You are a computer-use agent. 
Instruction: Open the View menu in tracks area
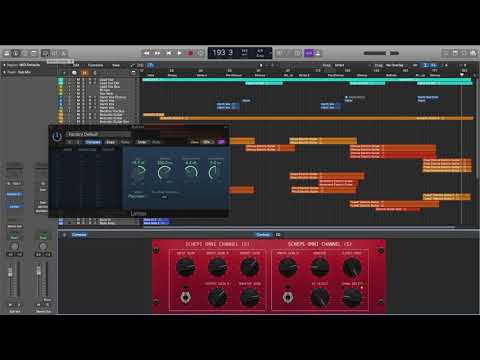(116, 65)
